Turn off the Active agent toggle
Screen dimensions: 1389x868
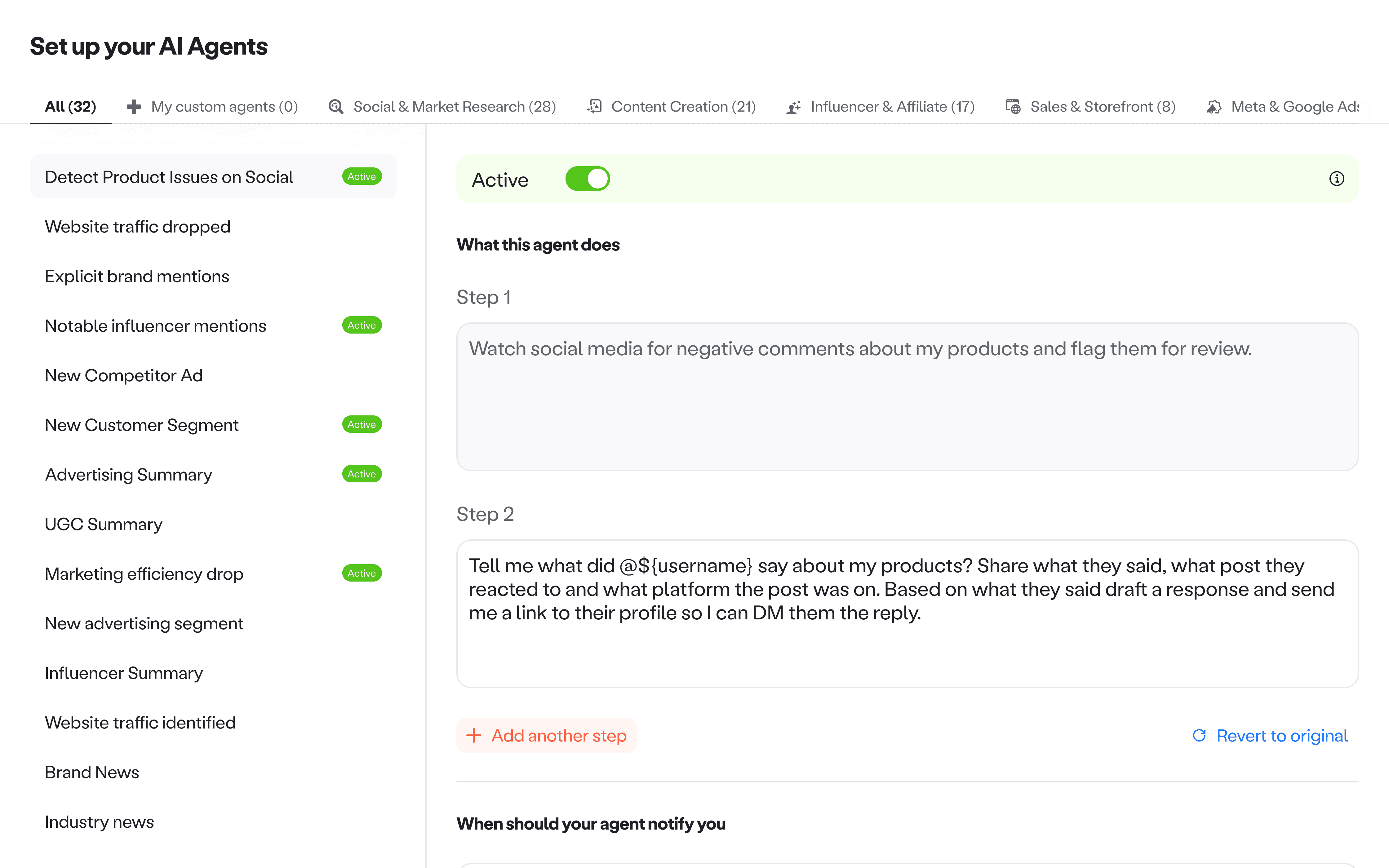point(587,179)
